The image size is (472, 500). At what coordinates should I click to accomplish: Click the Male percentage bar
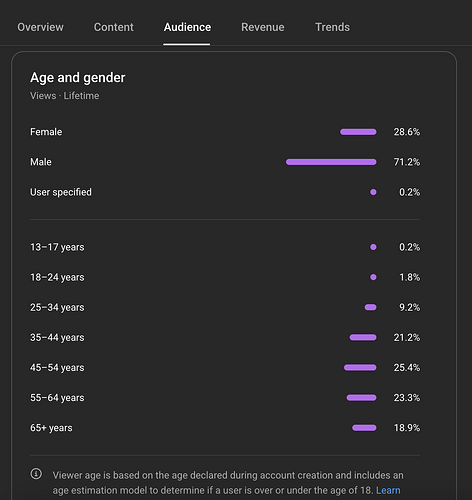[331, 162]
